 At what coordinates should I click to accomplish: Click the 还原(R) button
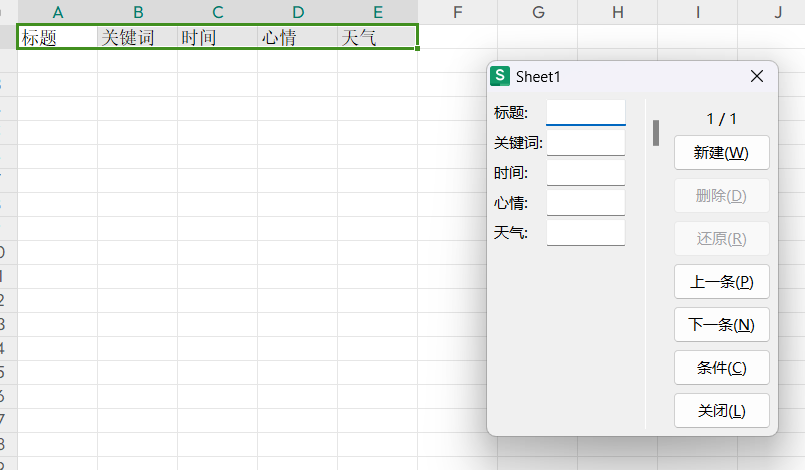tap(721, 239)
